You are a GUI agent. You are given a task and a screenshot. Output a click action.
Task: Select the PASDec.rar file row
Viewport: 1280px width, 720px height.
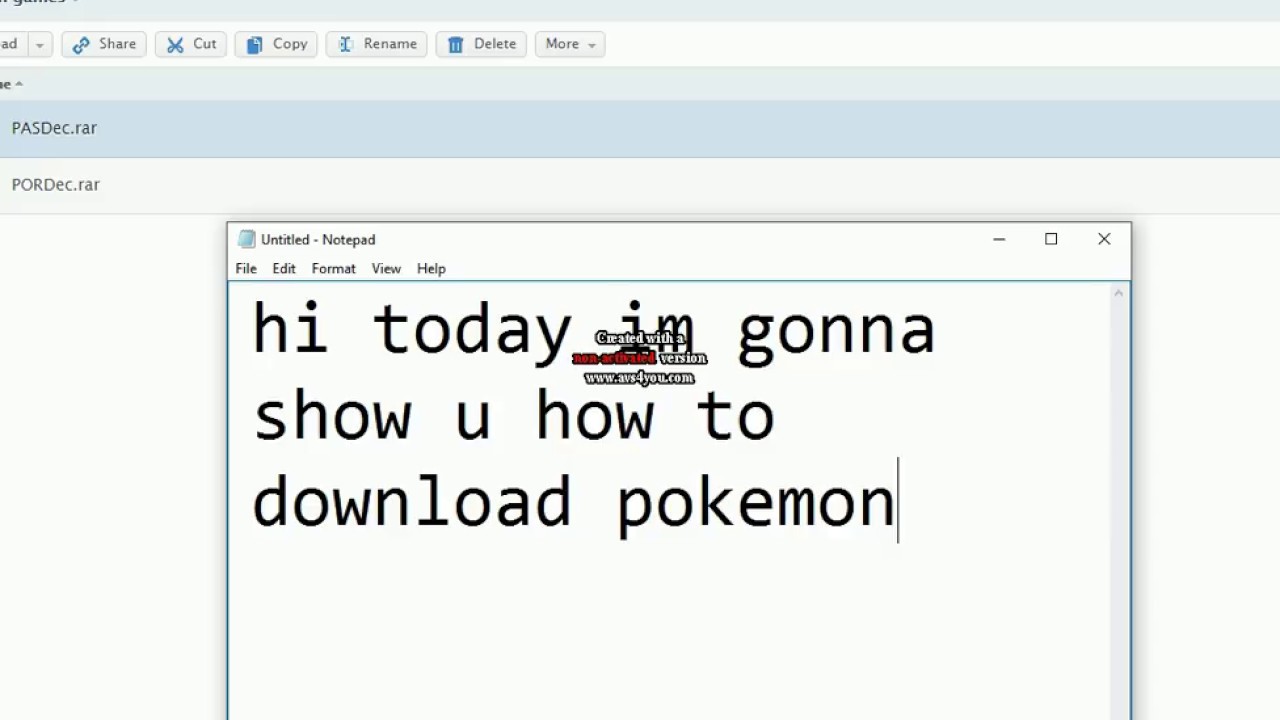(x=640, y=128)
